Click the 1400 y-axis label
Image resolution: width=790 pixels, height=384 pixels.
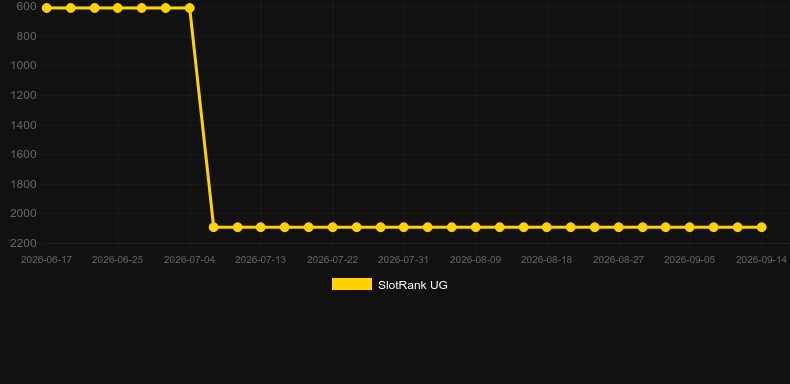(23, 125)
